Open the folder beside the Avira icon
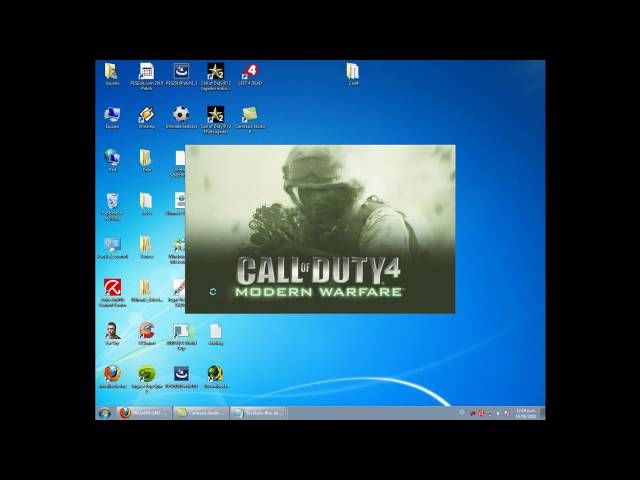The image size is (640, 480). click(147, 290)
